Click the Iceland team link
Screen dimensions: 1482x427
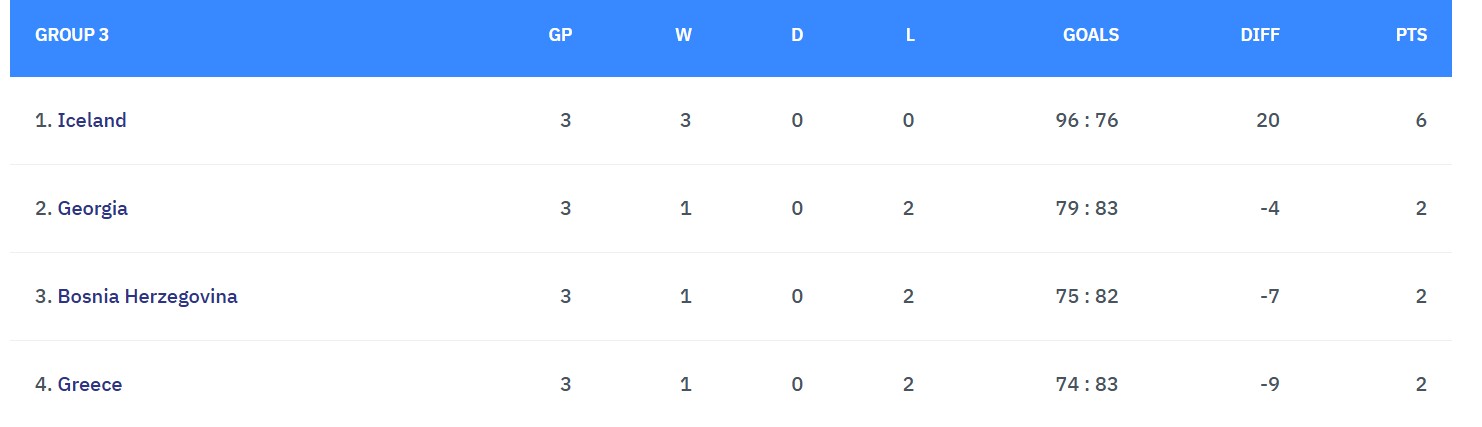click(91, 121)
